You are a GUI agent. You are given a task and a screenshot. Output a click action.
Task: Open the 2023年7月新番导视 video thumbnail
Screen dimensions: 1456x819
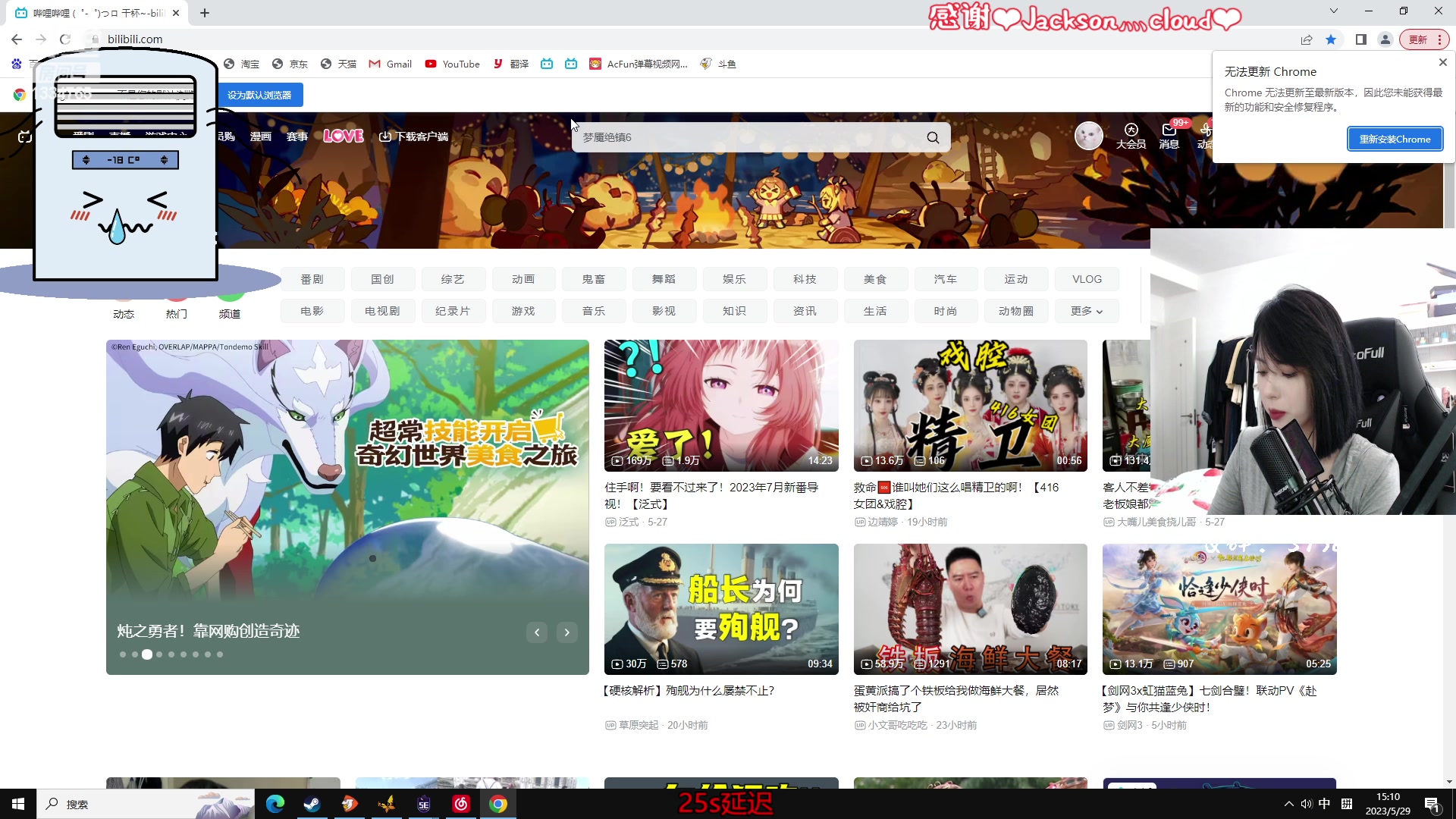(x=721, y=406)
